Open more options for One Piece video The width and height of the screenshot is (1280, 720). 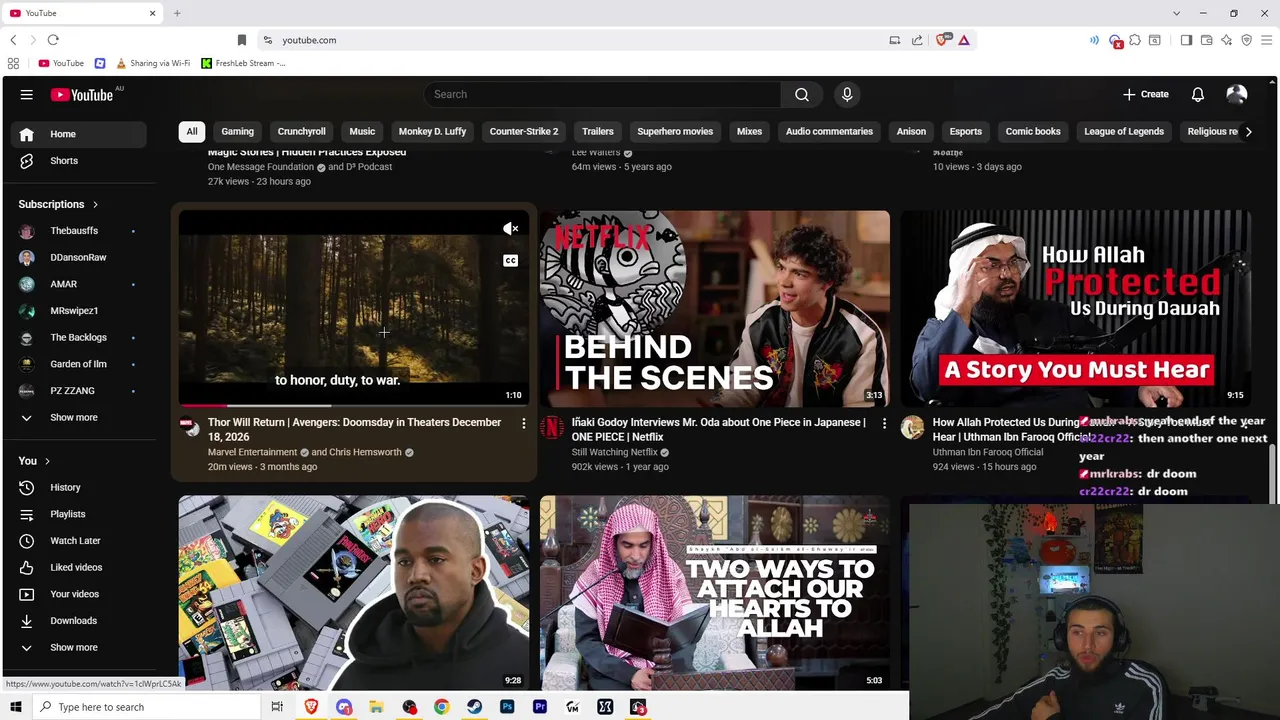(x=884, y=424)
